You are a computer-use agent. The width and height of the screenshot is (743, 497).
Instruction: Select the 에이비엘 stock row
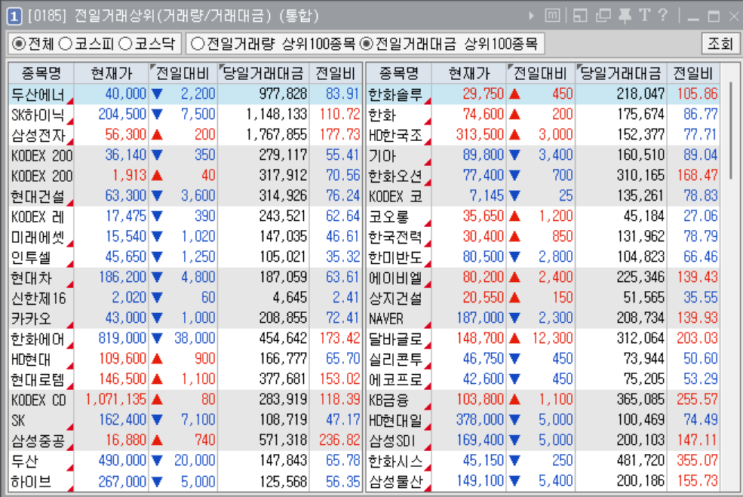tap(543, 278)
